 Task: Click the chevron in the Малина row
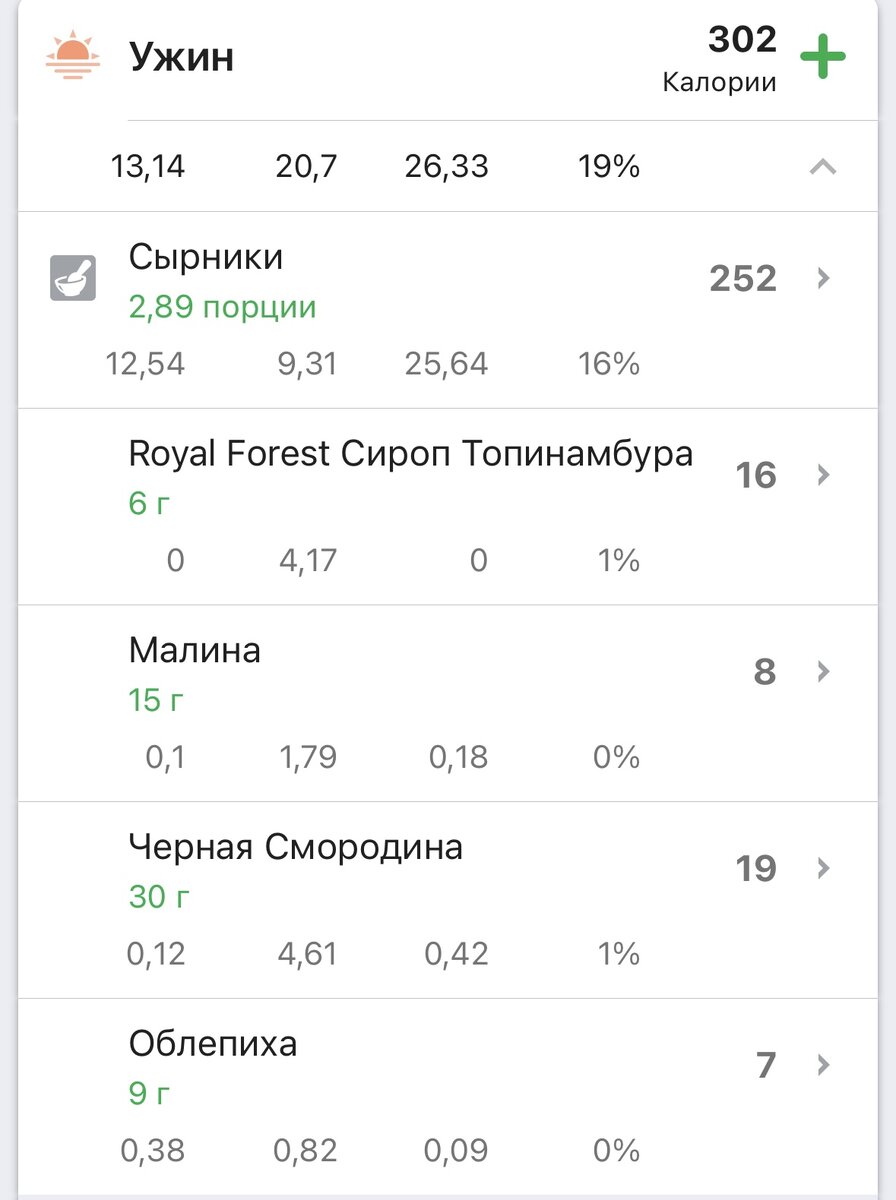(x=824, y=671)
